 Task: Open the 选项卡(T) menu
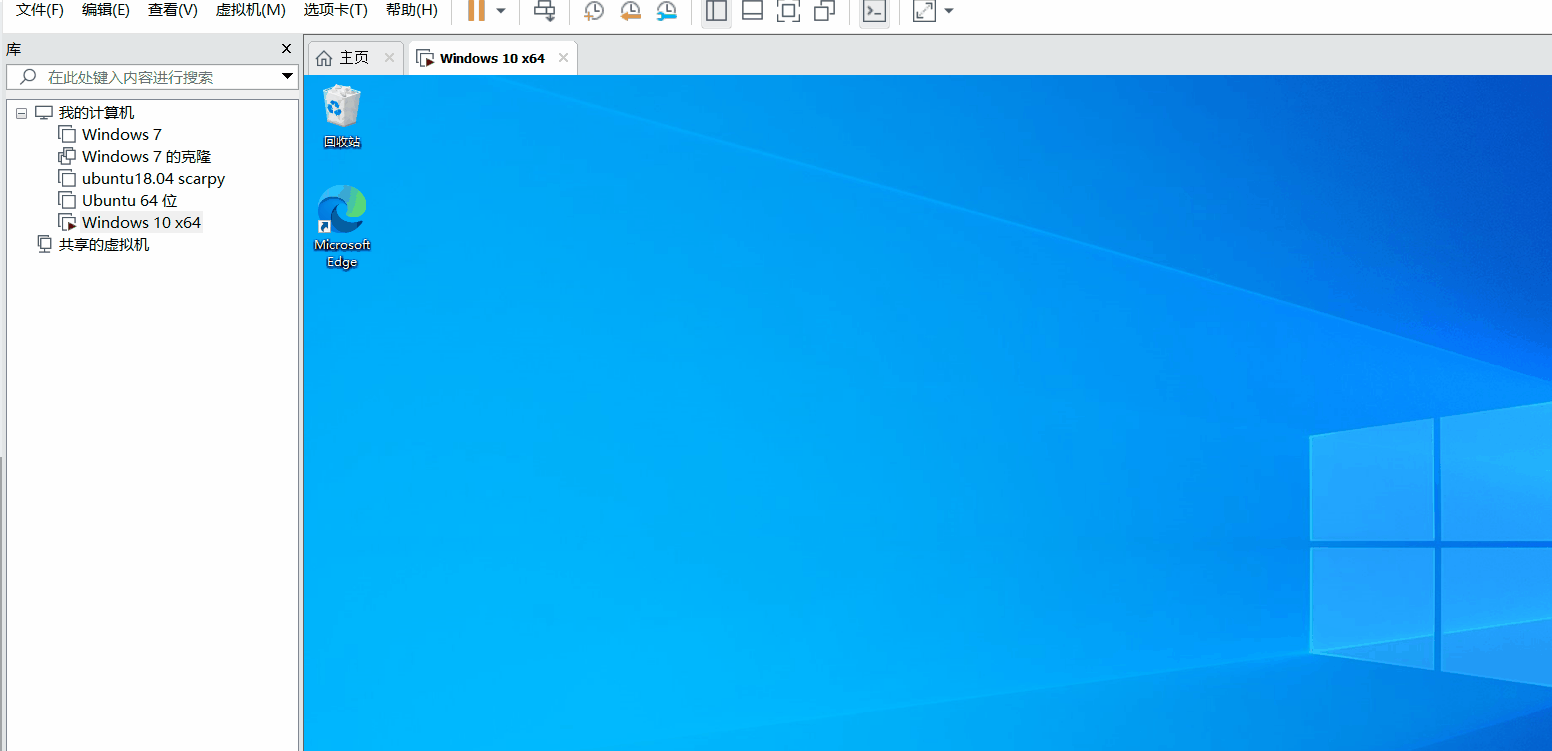point(336,10)
